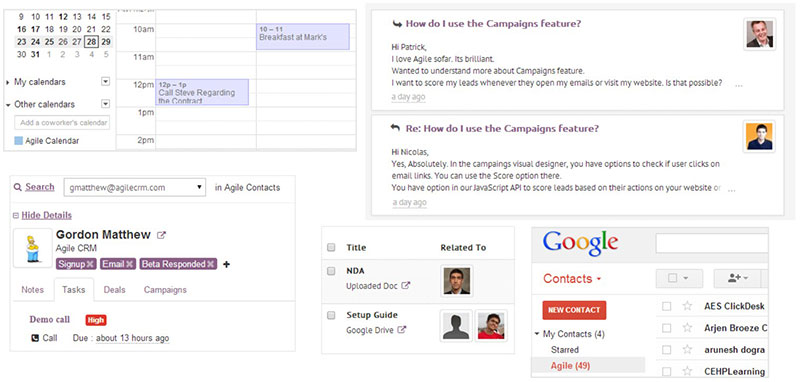The image size is (800, 382).
Task: Open the add-to-contacts person dropdown
Action: tap(738, 278)
